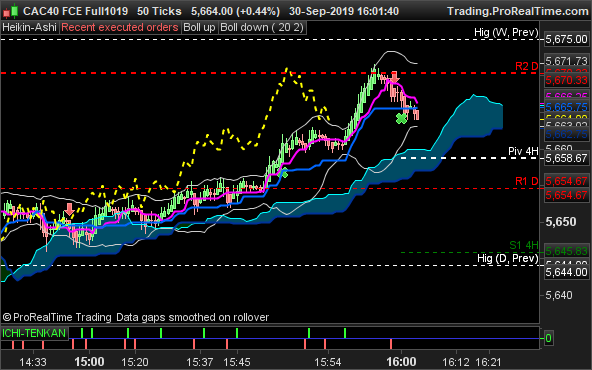Image resolution: width=592 pixels, height=370 pixels.
Task: Click the 5,650 price axis label
Action: pyautogui.click(x=561, y=221)
